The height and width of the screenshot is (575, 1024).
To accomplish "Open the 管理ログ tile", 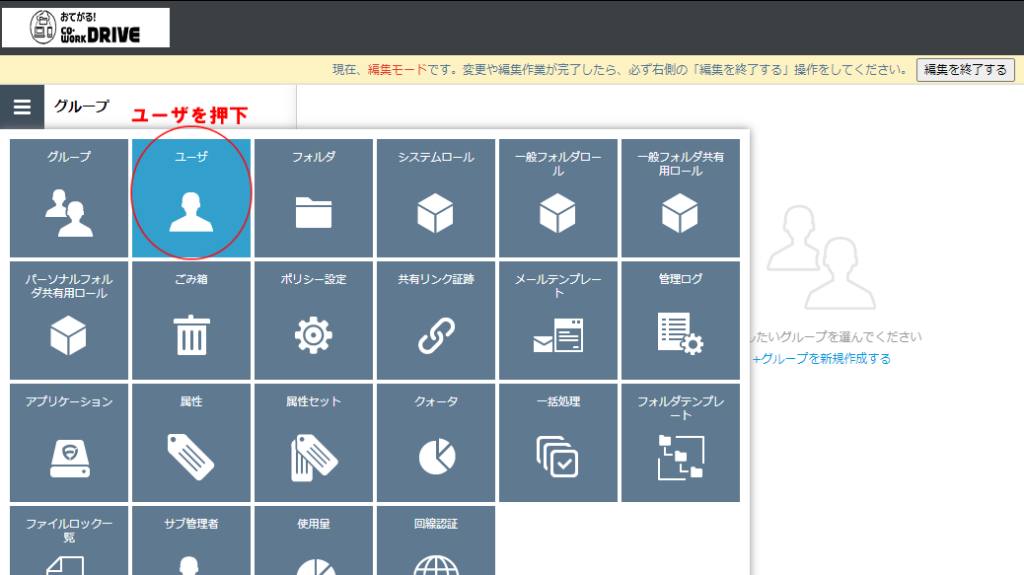I will [680, 320].
